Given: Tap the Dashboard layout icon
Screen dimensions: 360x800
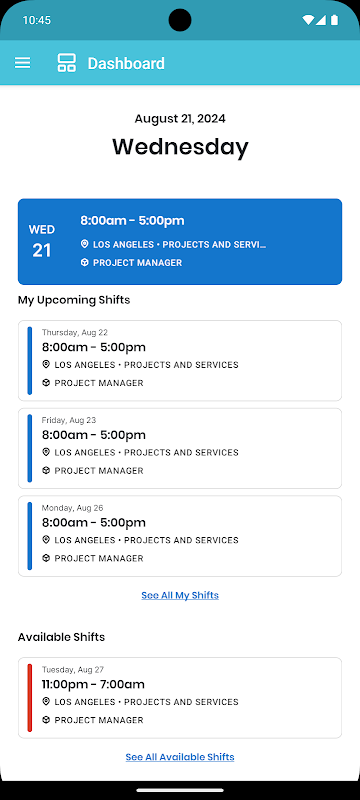Looking at the screenshot, I should pos(67,63).
